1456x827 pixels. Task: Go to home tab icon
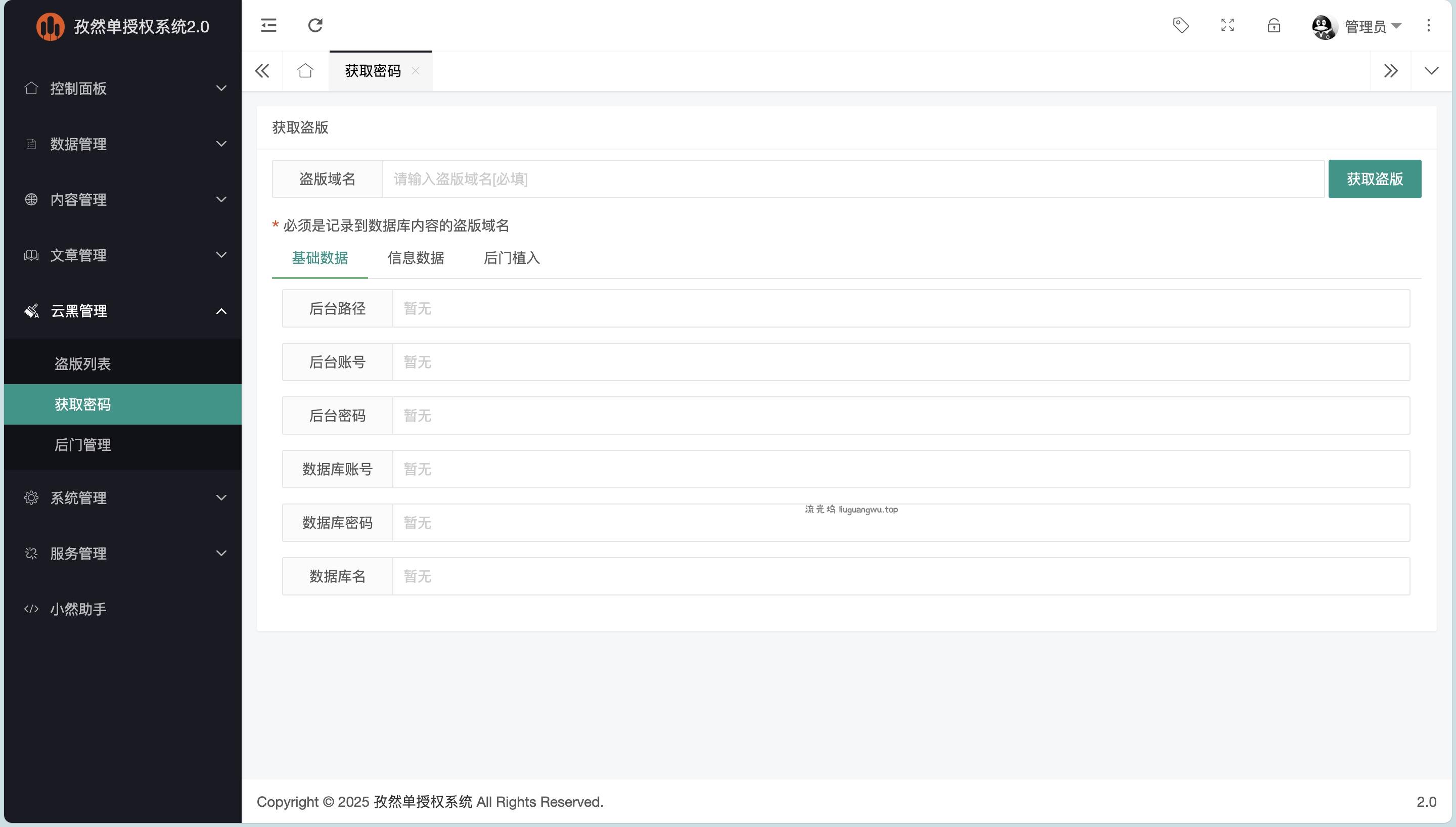(305, 71)
